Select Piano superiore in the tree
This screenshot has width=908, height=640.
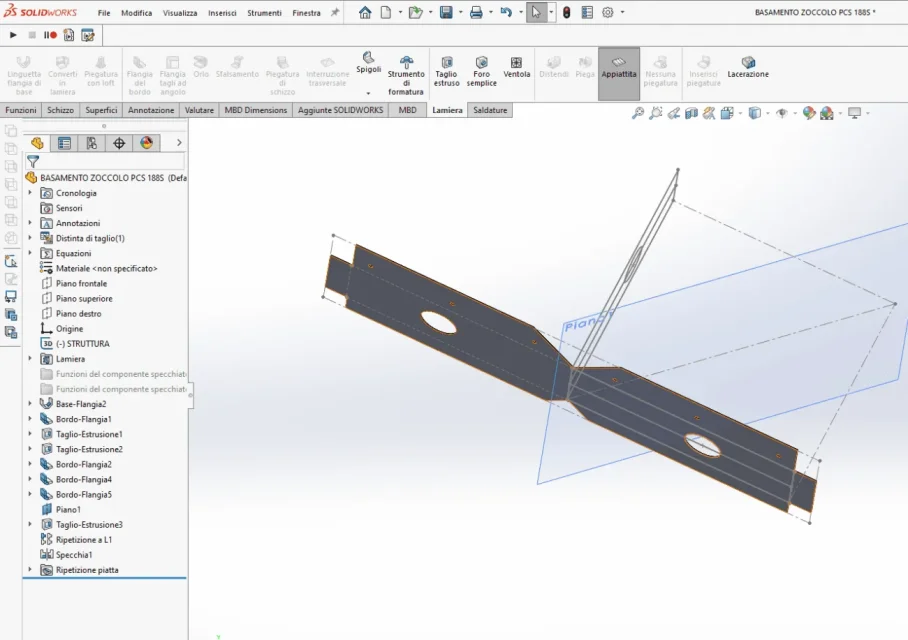tap(84, 298)
